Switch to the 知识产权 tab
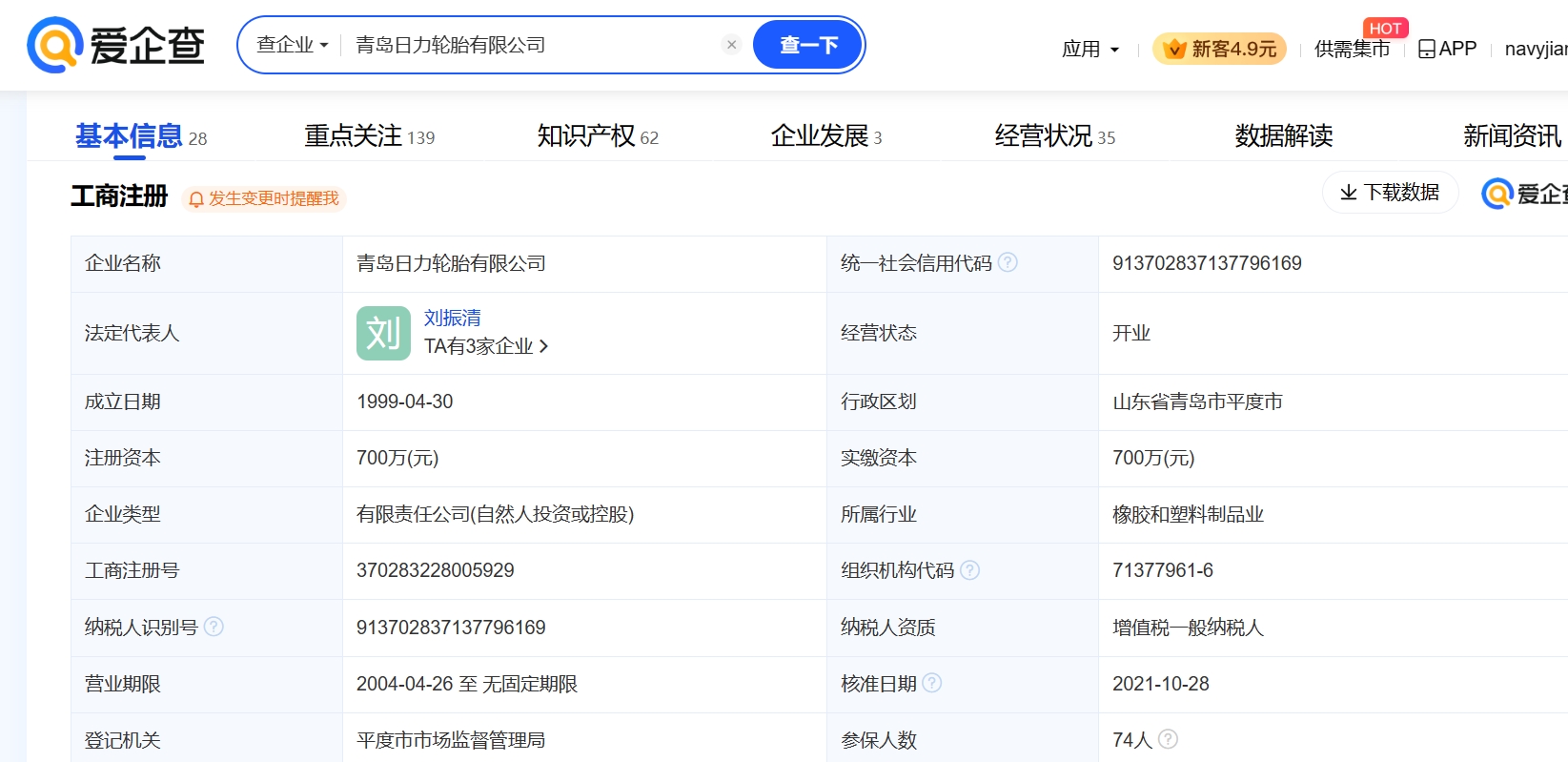The height and width of the screenshot is (762, 1568). 598,136
